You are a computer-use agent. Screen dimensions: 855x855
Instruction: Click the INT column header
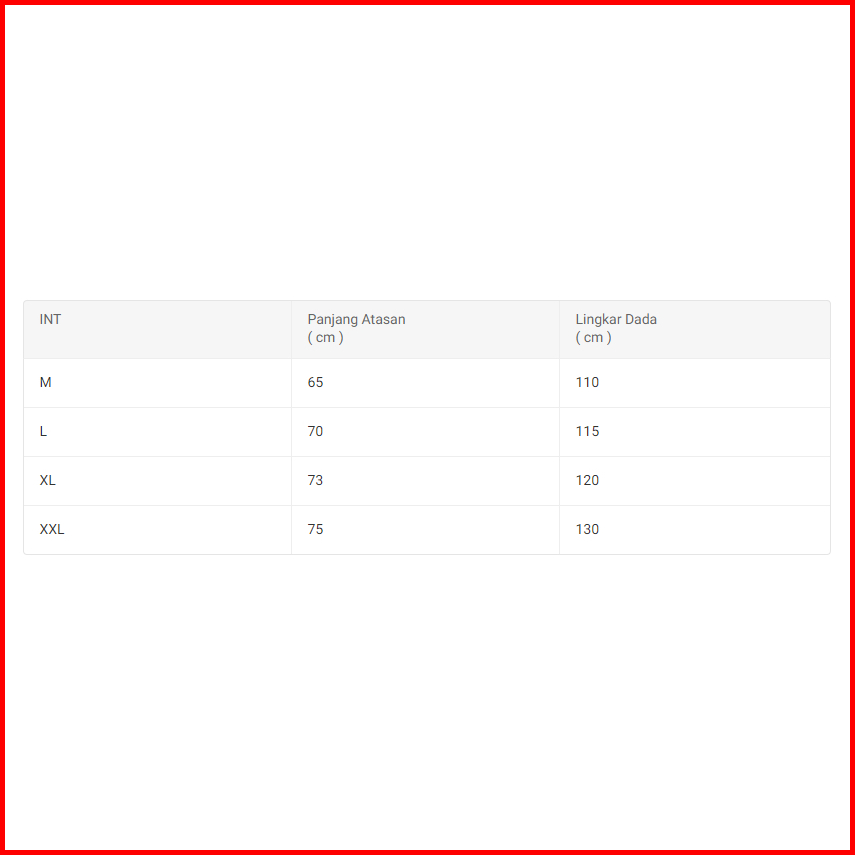(50, 320)
